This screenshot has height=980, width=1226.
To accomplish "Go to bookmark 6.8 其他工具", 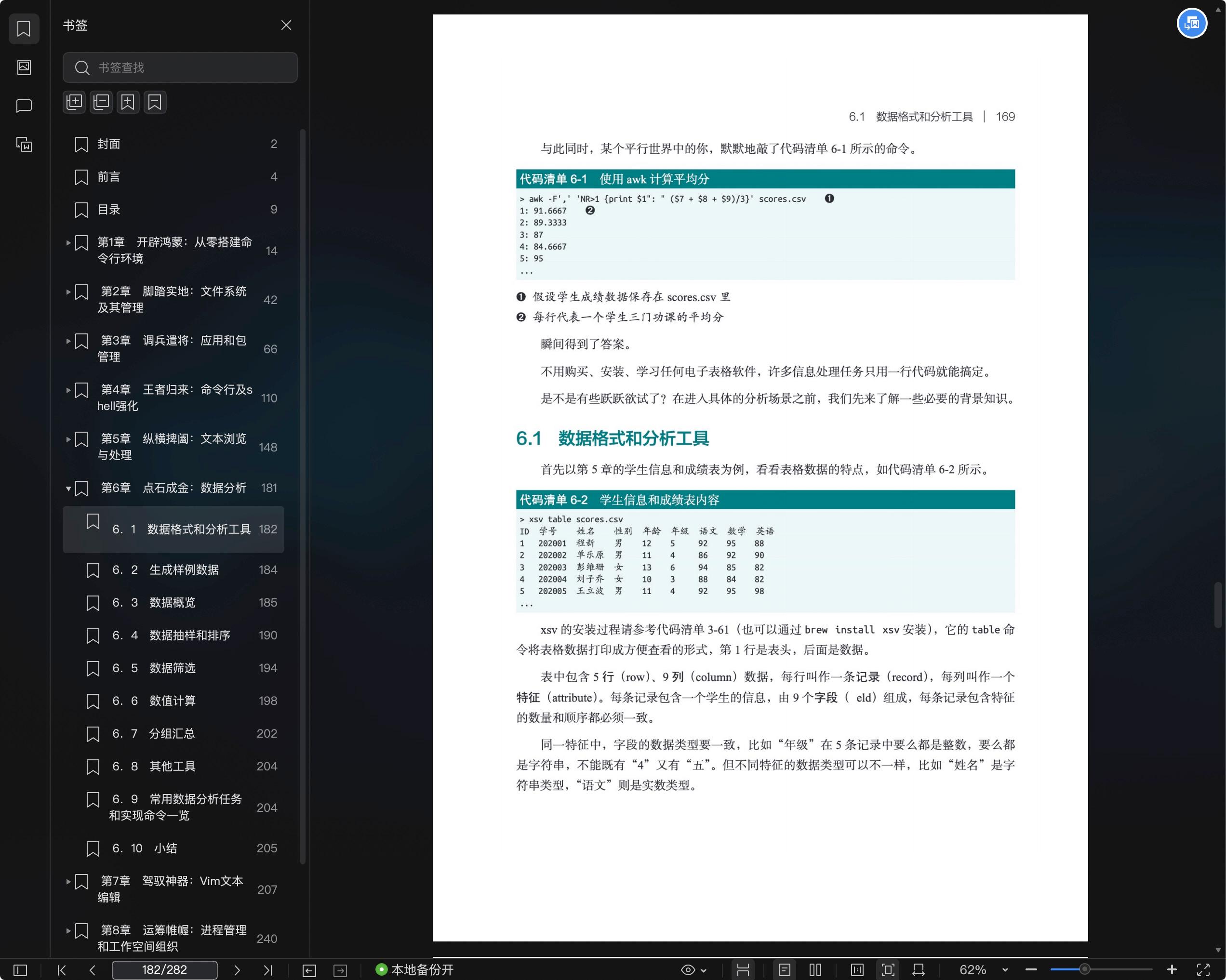I will [173, 766].
